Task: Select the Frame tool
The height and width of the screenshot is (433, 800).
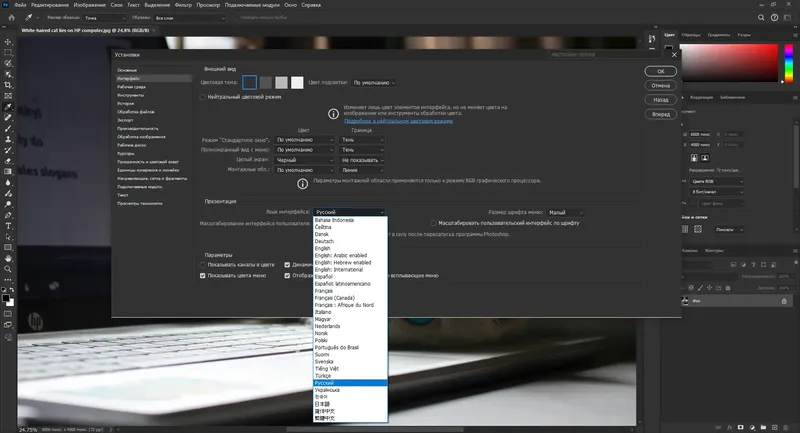Action: (8, 96)
